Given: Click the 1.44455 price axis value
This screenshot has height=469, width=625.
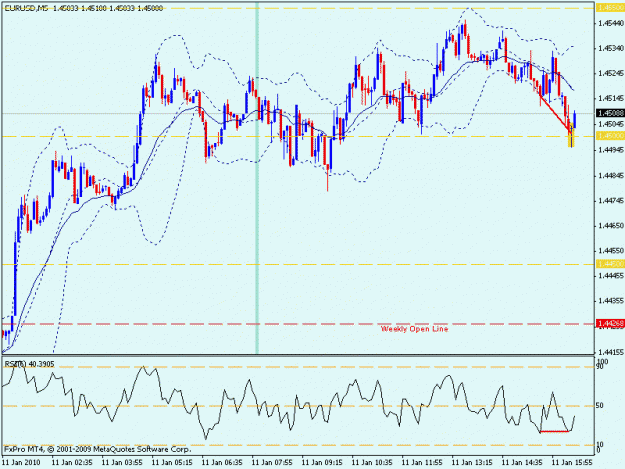Looking at the screenshot, I should pyautogui.click(x=611, y=276).
